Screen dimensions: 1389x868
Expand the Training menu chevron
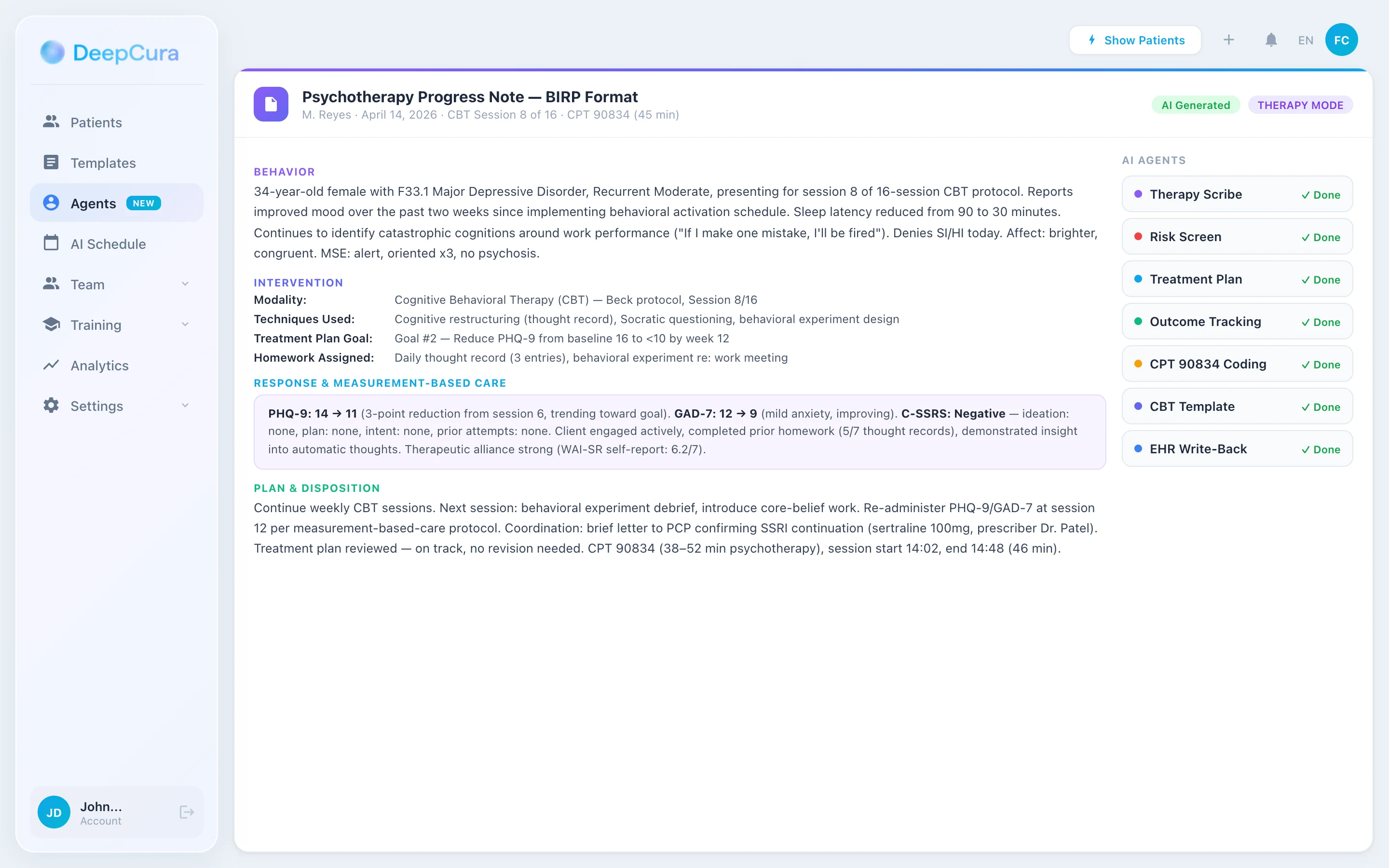185,325
